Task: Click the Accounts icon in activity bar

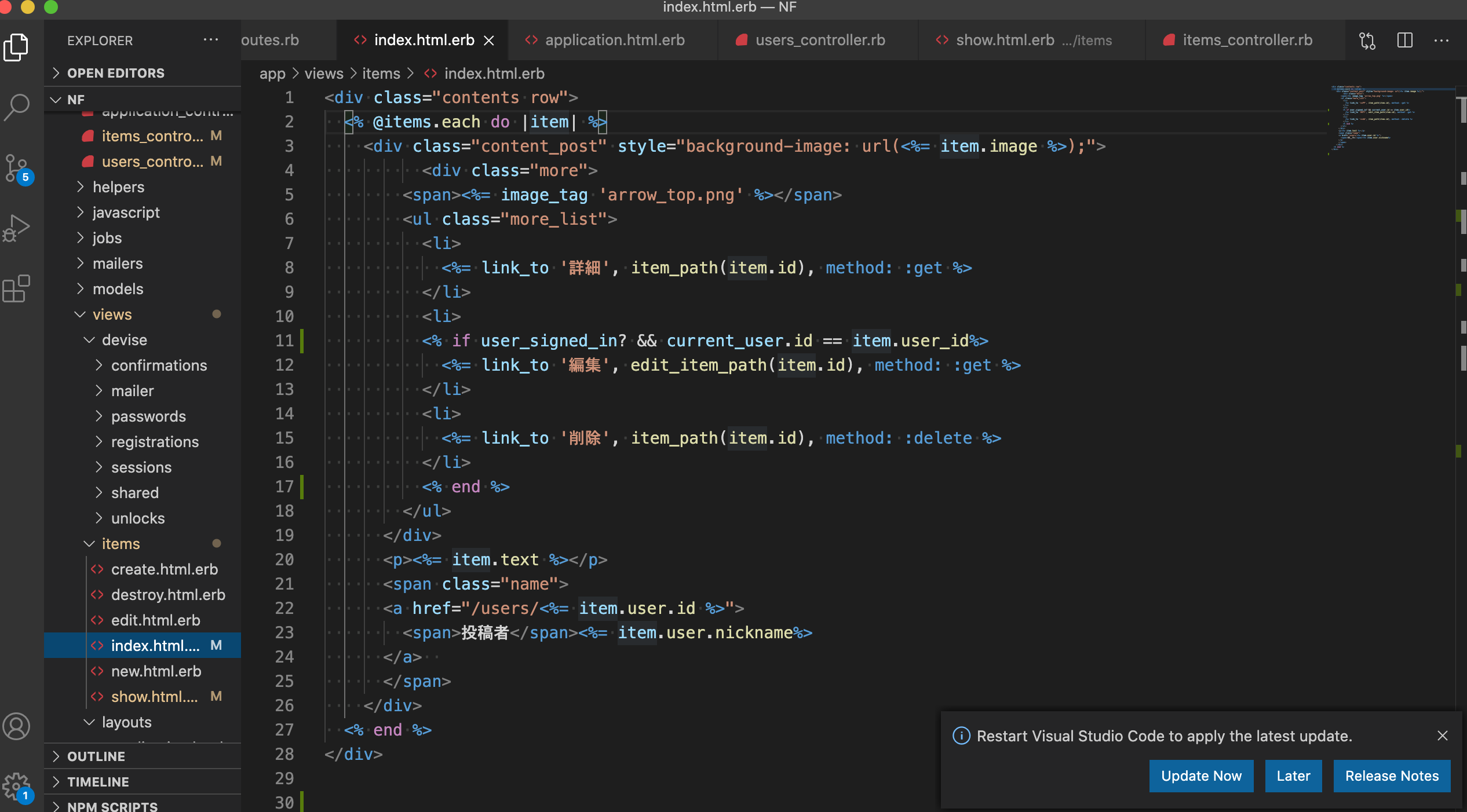Action: pyautogui.click(x=16, y=726)
